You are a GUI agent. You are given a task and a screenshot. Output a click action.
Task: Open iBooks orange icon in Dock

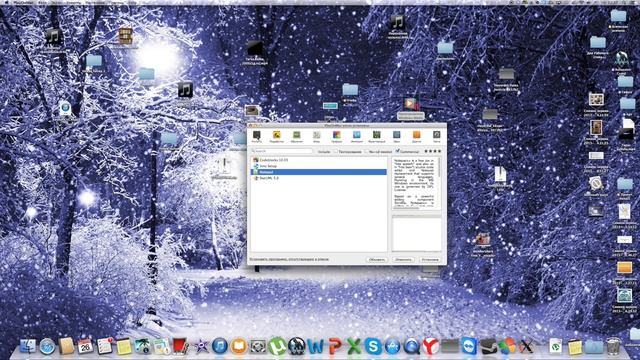(239, 346)
